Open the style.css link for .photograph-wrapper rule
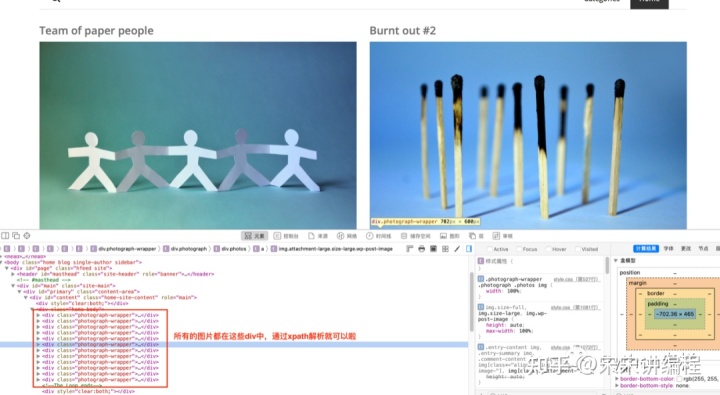 coord(576,279)
